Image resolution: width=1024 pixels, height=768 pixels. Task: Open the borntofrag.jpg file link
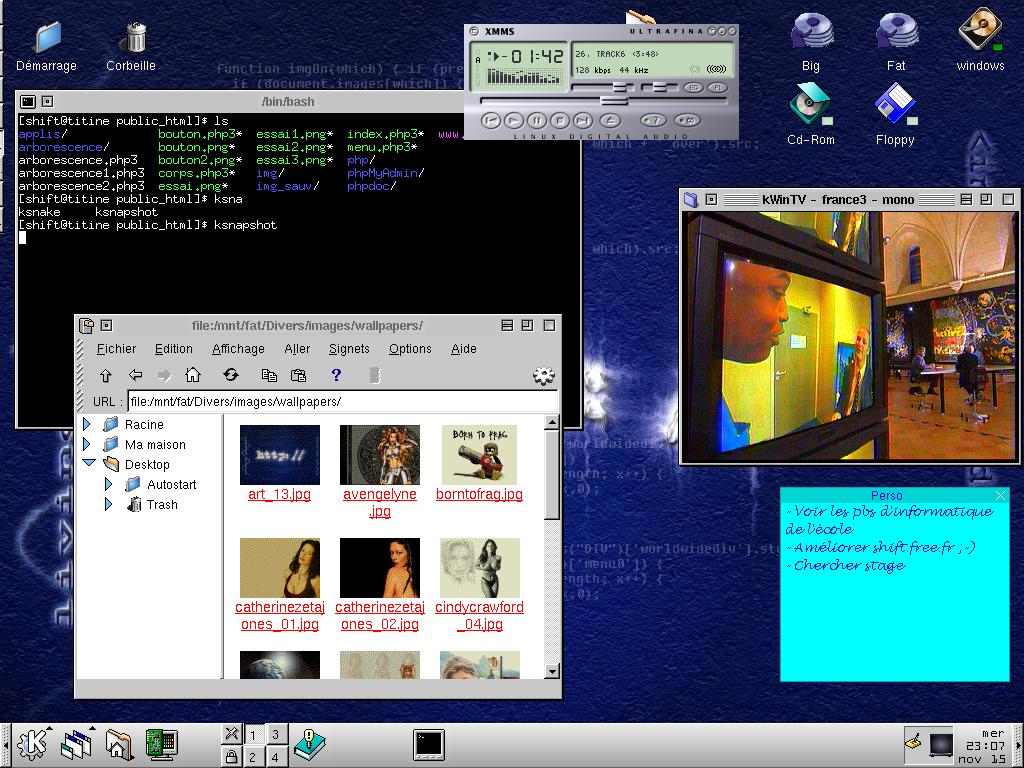479,494
